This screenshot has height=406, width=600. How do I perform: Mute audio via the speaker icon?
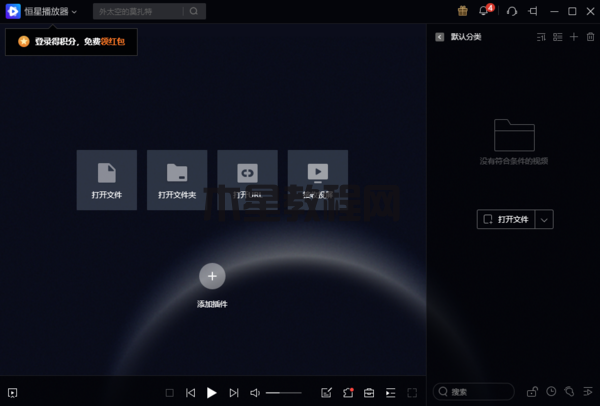255,393
